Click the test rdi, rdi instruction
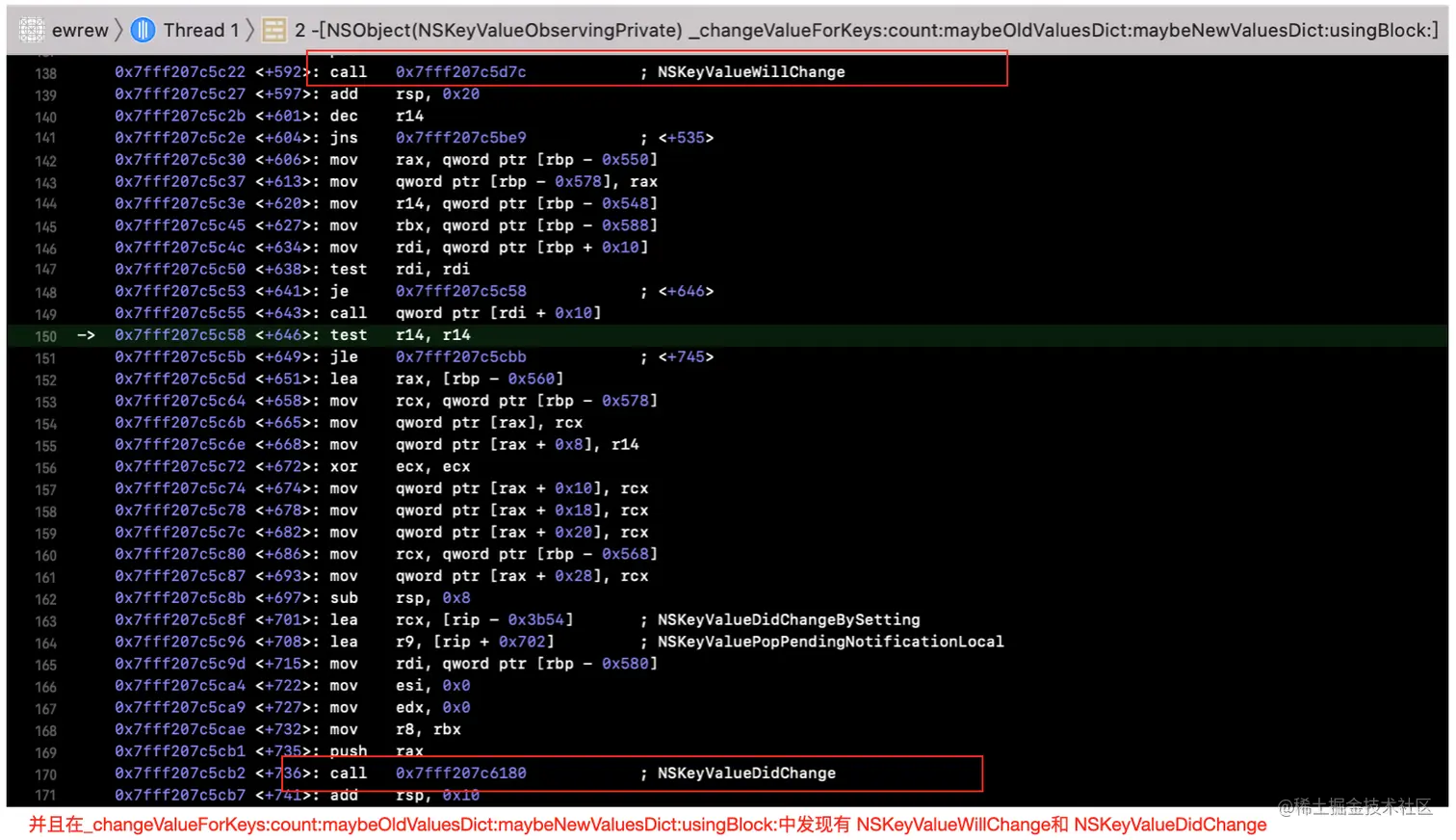 coord(401,270)
